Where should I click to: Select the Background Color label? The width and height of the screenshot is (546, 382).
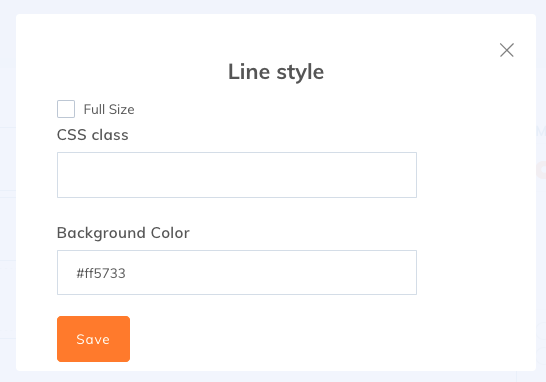(123, 233)
